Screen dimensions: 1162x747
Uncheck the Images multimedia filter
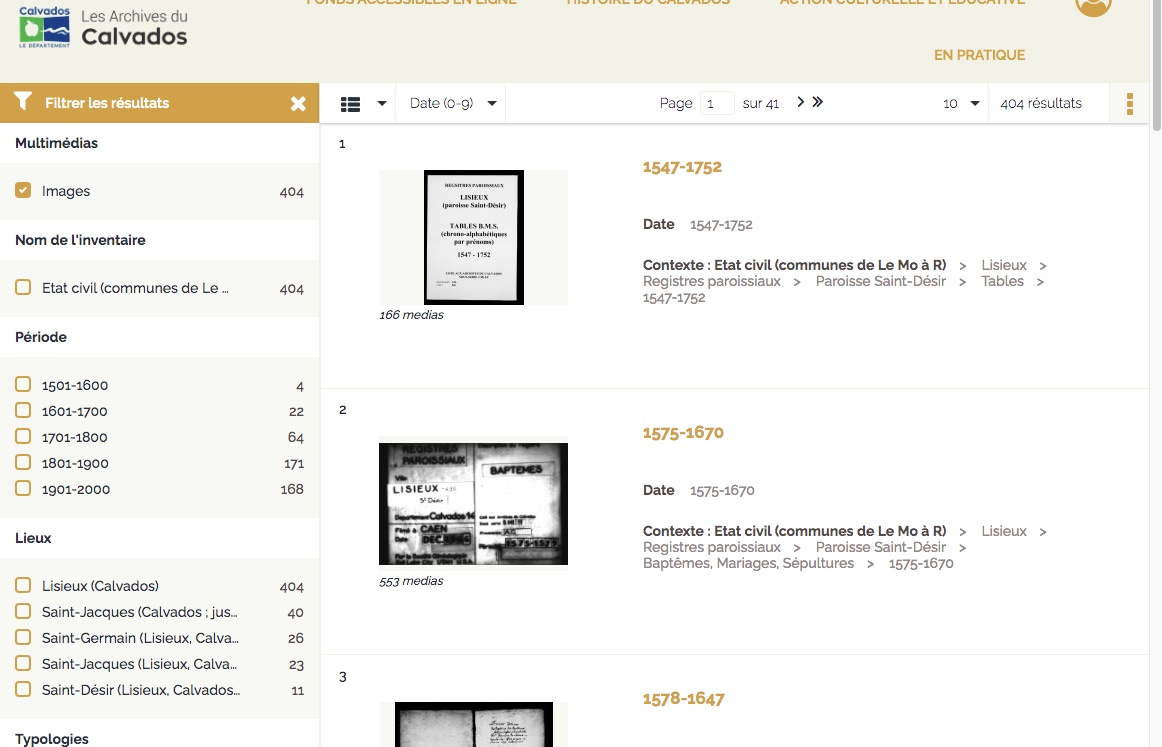click(23, 191)
